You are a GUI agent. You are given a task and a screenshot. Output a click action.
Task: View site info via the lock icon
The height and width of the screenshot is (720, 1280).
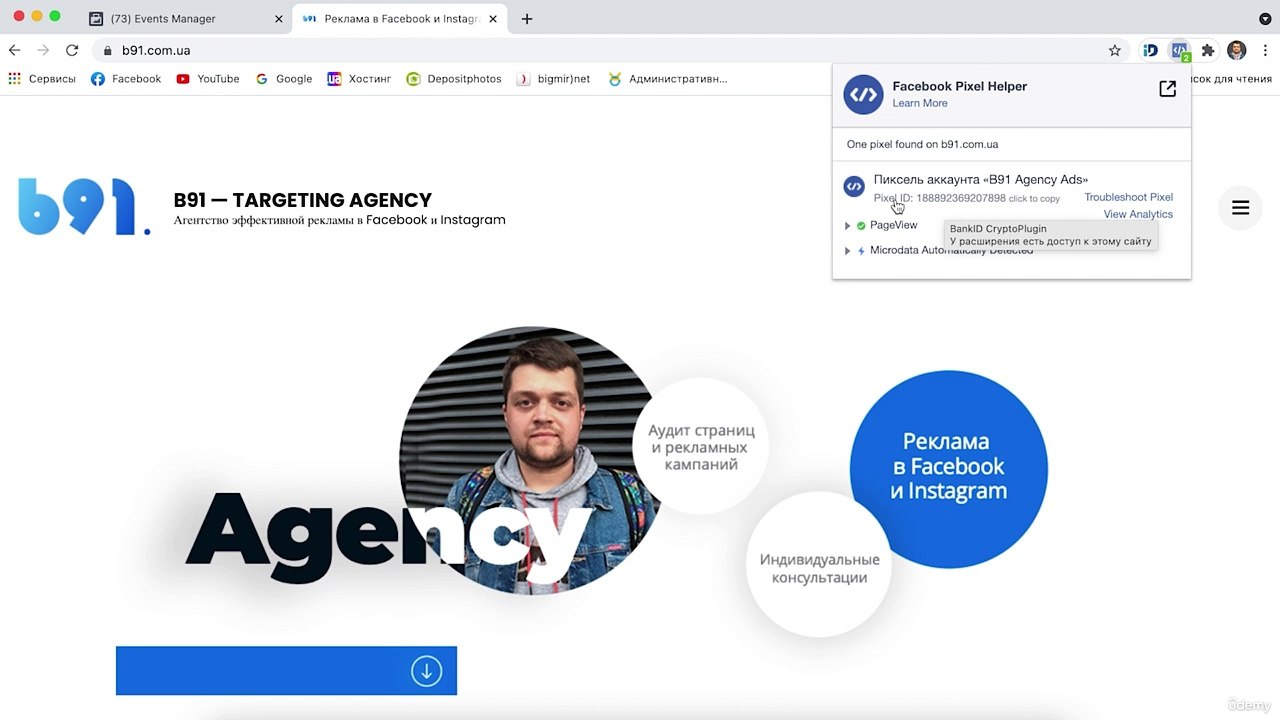107,50
